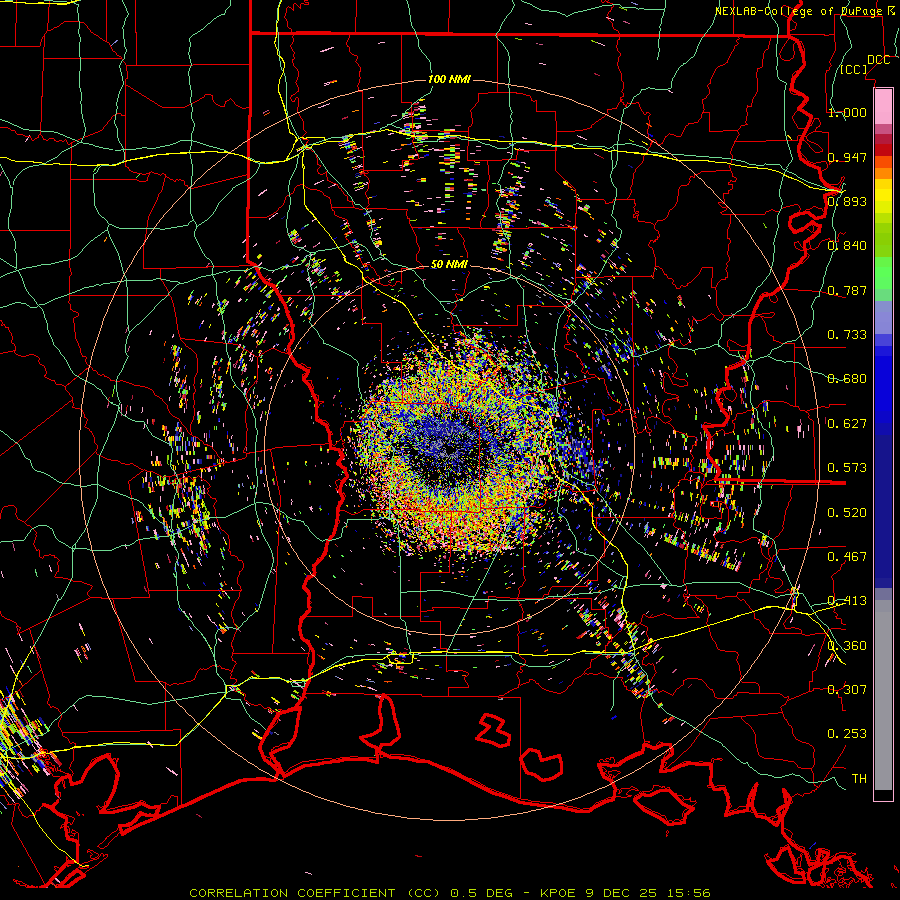
Task: Pick the red segment of the color bar
Action: tap(883, 149)
